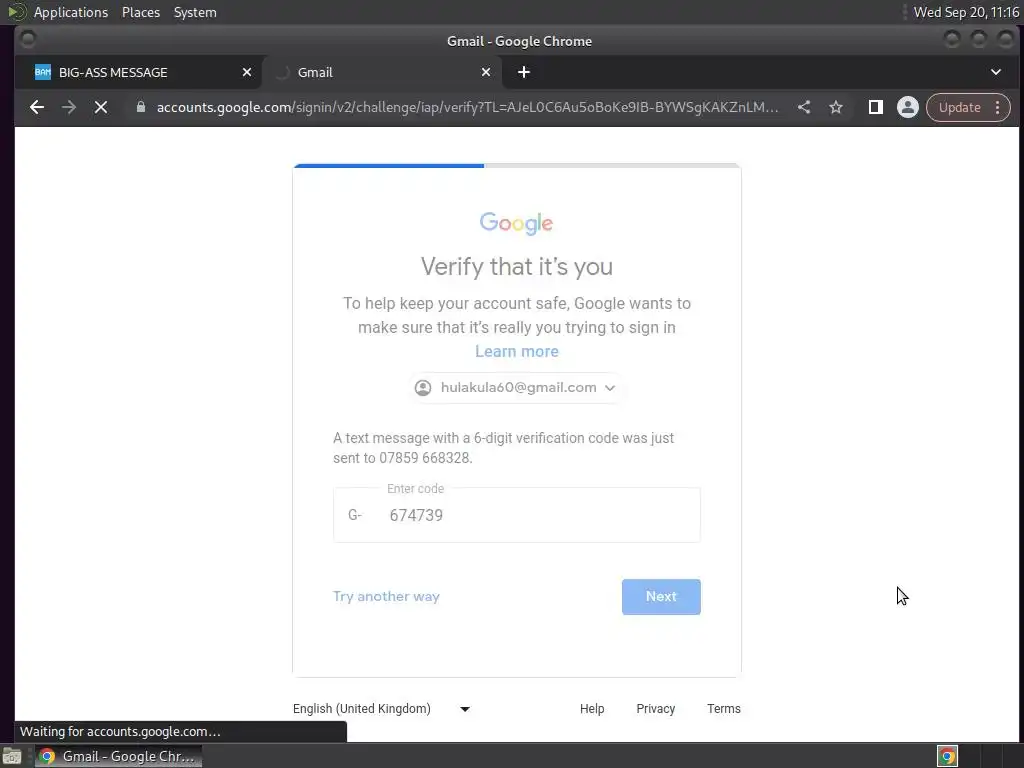Open the System menu

pyautogui.click(x=195, y=12)
